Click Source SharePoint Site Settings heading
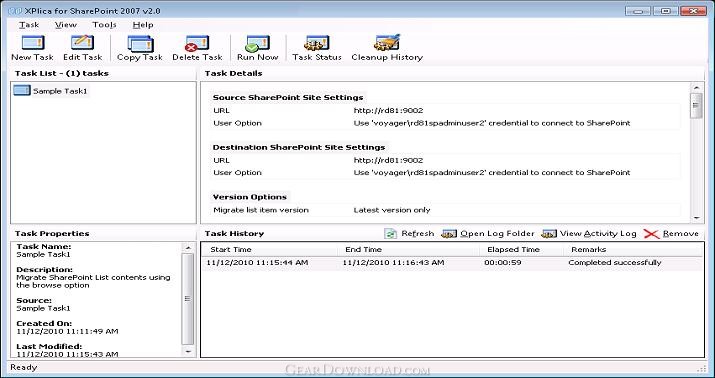 click(288, 98)
